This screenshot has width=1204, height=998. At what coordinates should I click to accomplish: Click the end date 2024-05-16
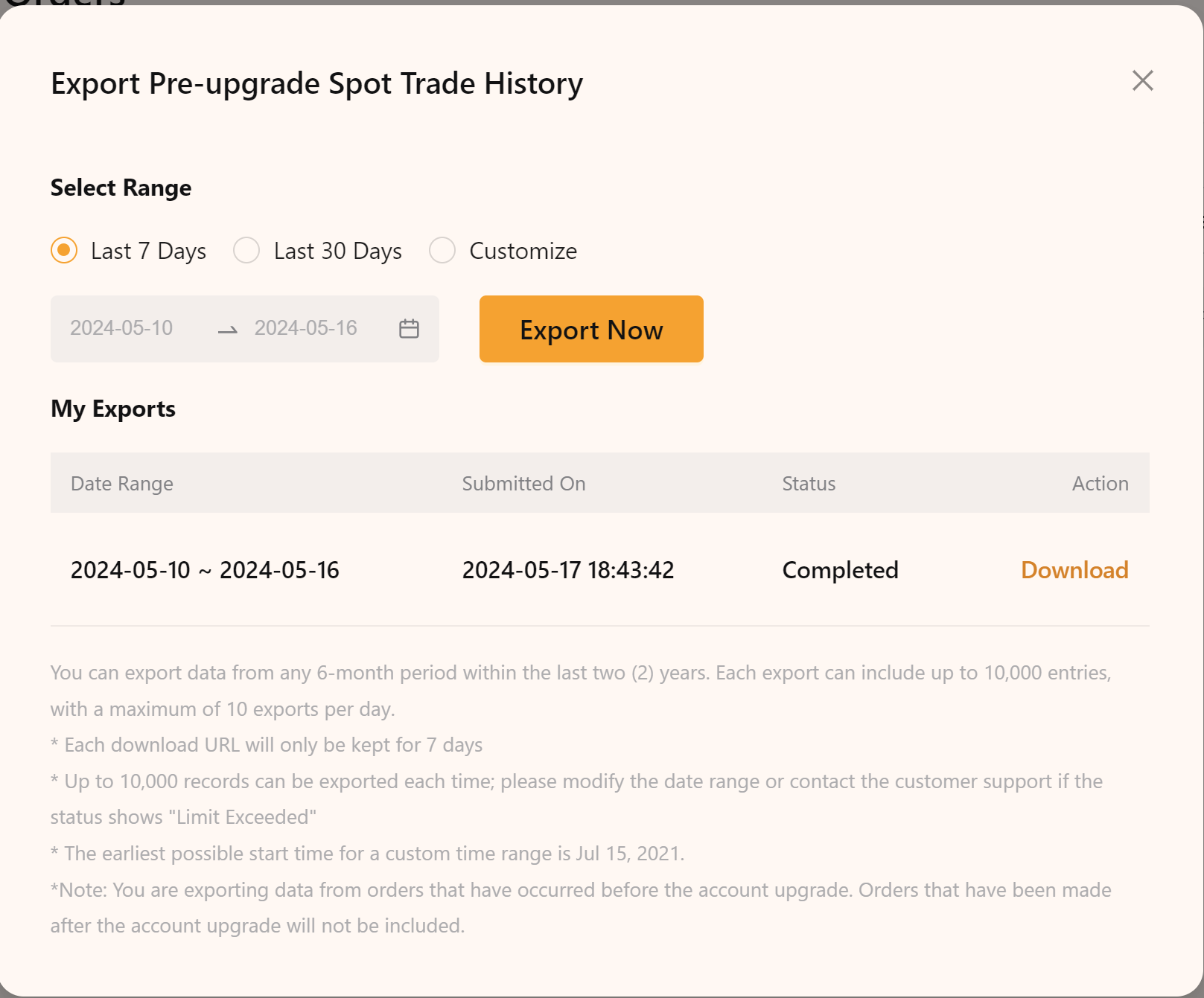[x=306, y=328]
